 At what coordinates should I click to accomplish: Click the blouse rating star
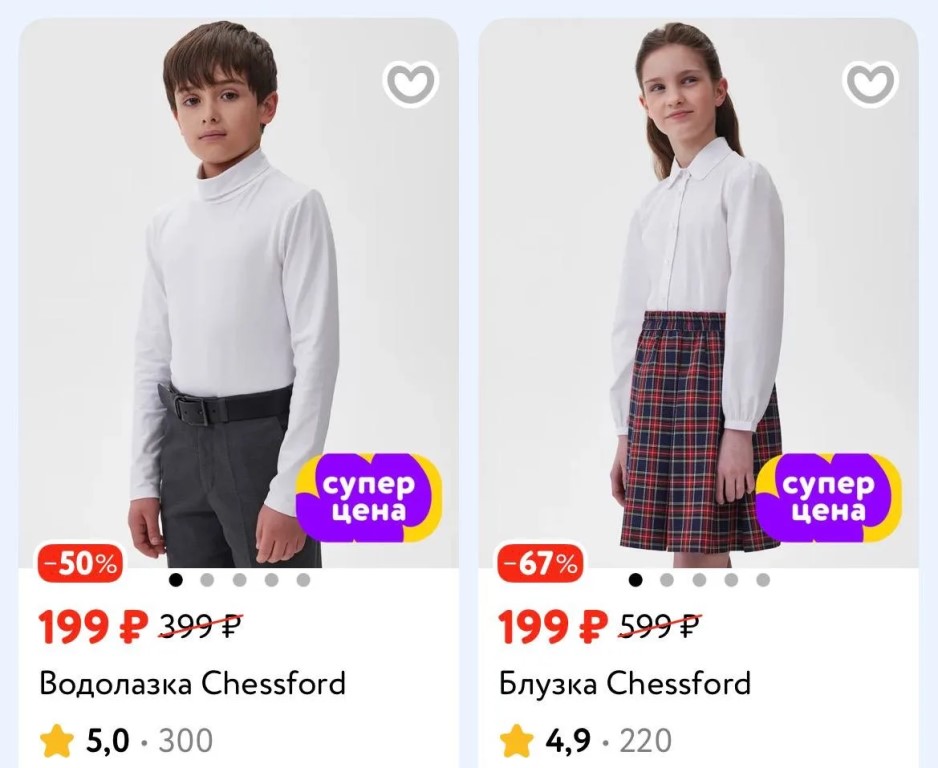coord(517,741)
